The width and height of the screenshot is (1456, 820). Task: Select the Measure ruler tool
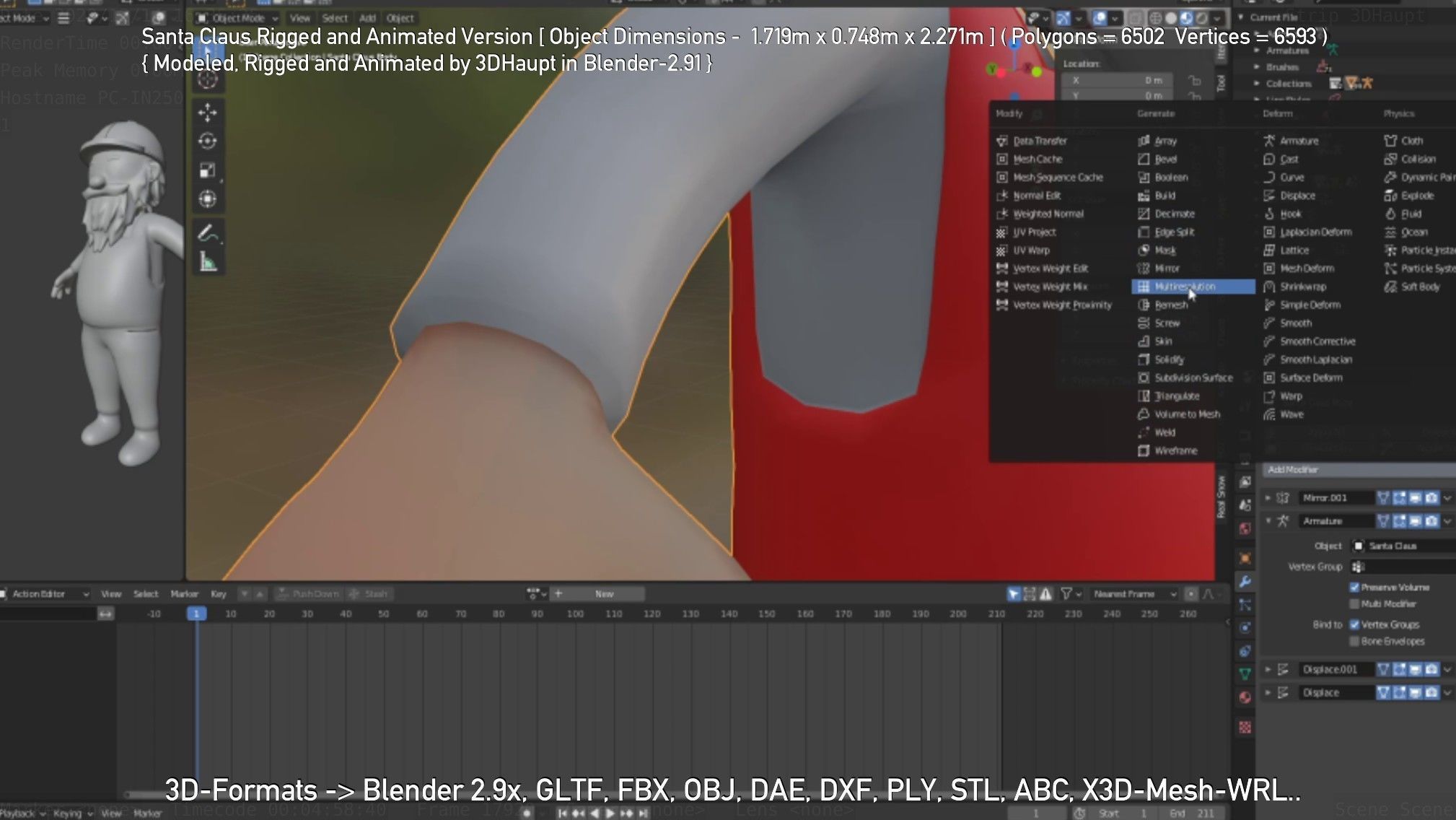point(208,262)
